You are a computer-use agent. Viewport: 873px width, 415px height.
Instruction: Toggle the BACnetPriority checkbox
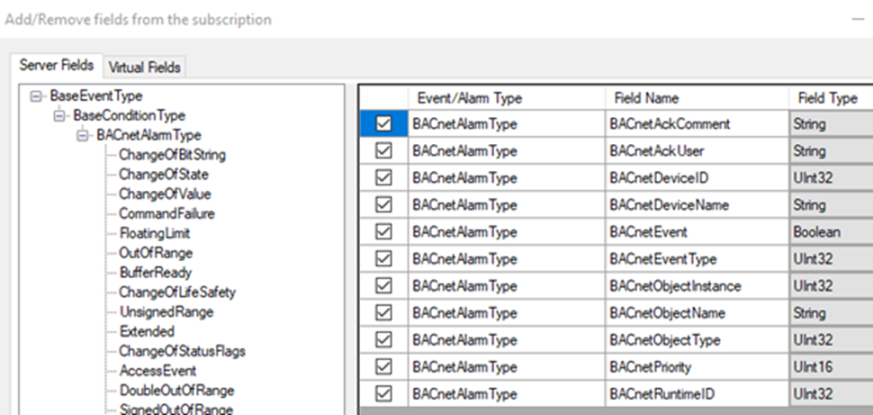[384, 367]
